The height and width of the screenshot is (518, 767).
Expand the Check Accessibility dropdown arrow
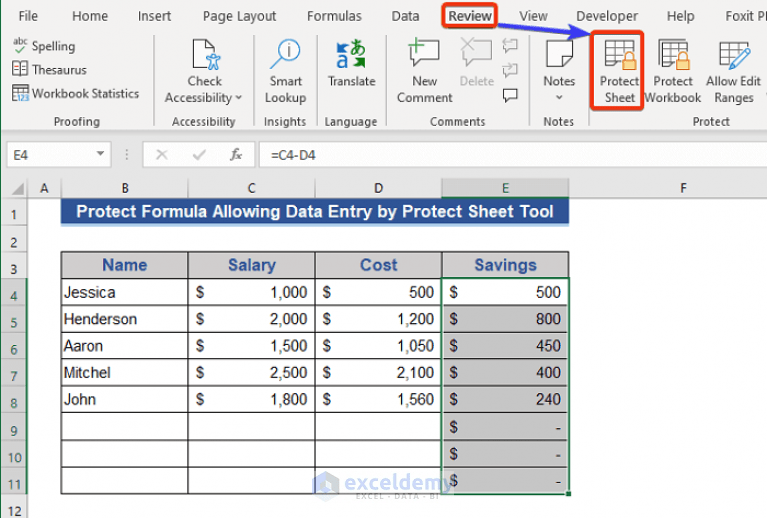tap(239, 98)
